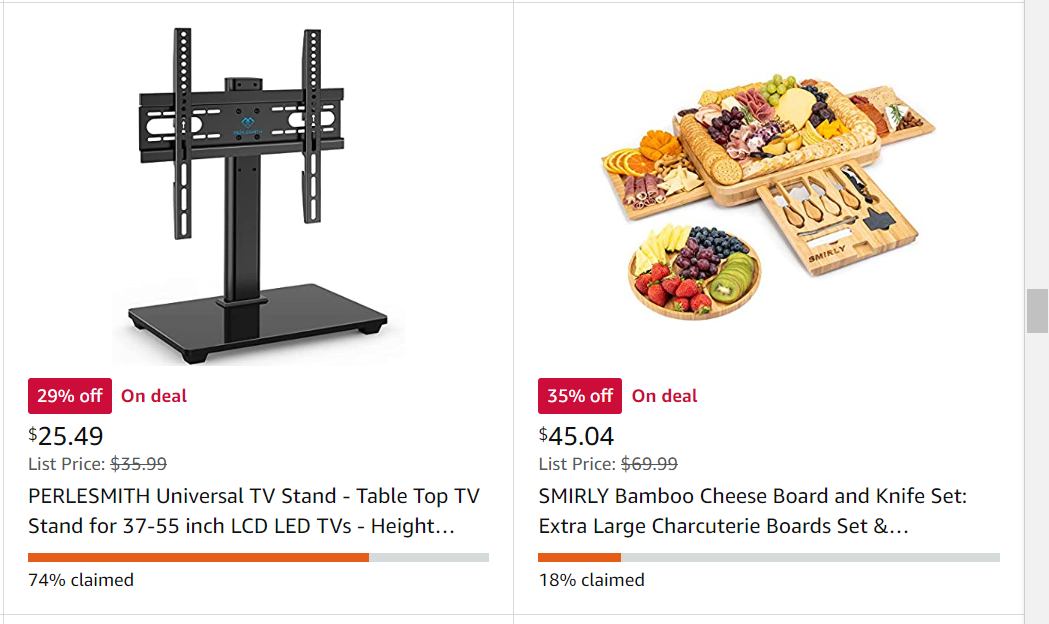Select the On deal label beside 29% off
Viewport: 1049px width, 624px height.
154,396
